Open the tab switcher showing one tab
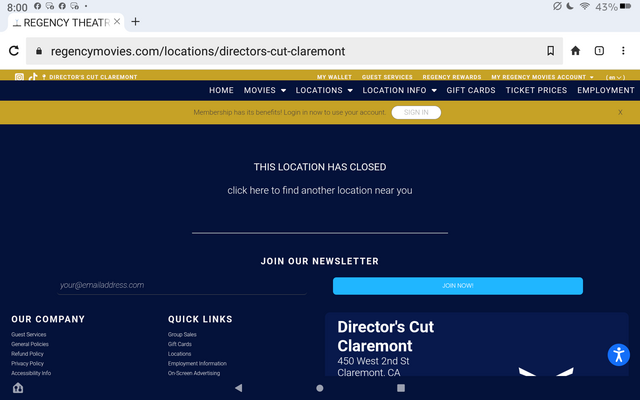This screenshot has width=640, height=400. [x=599, y=51]
